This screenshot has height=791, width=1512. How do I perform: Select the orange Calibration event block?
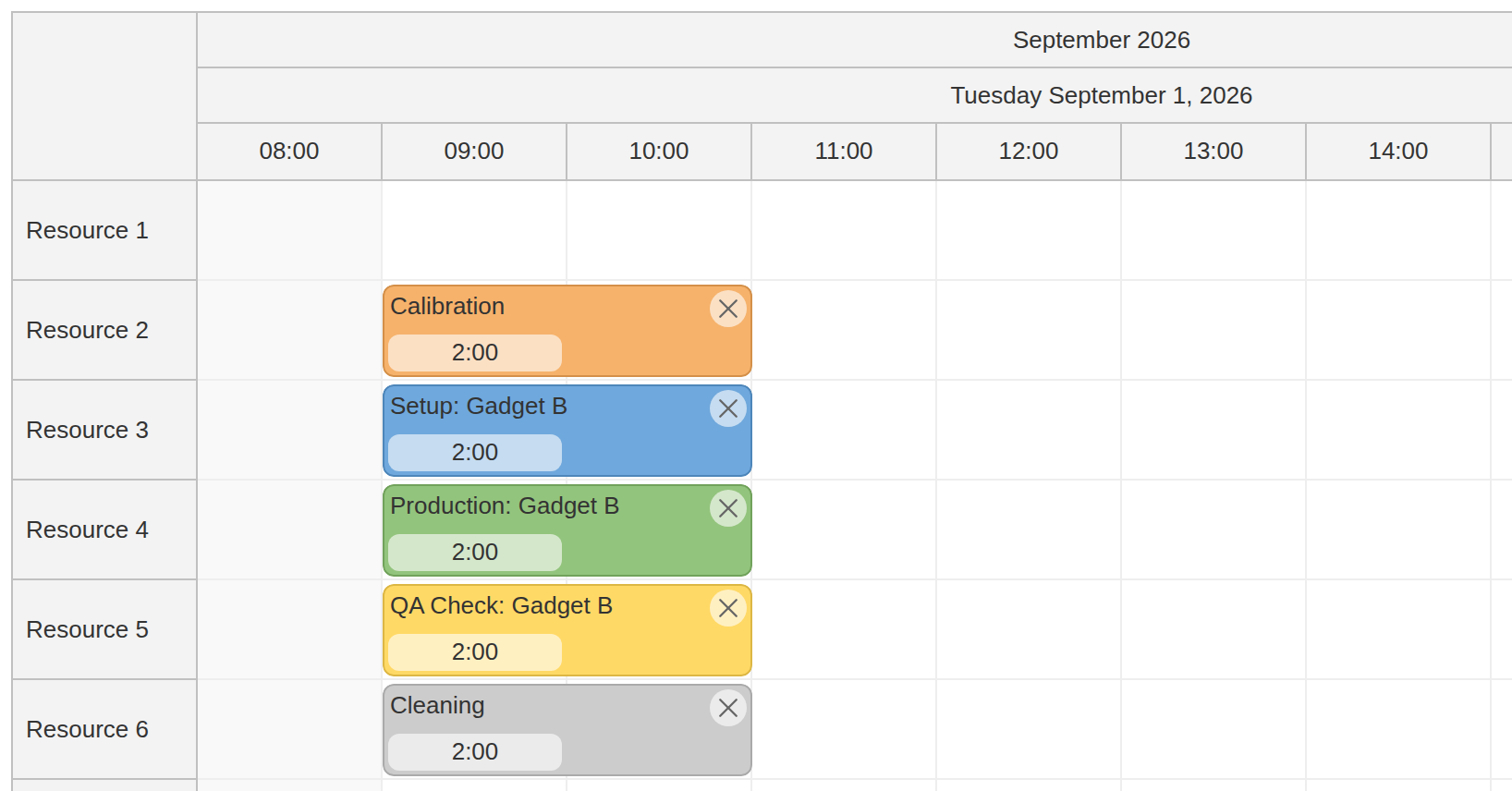point(567,331)
